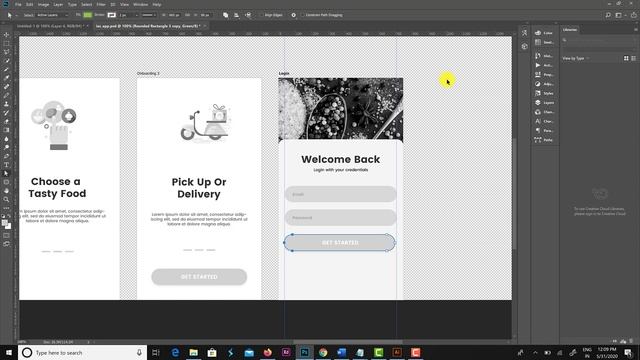Select the Eyedropper tool
This screenshot has width=640, height=360.
6,78
